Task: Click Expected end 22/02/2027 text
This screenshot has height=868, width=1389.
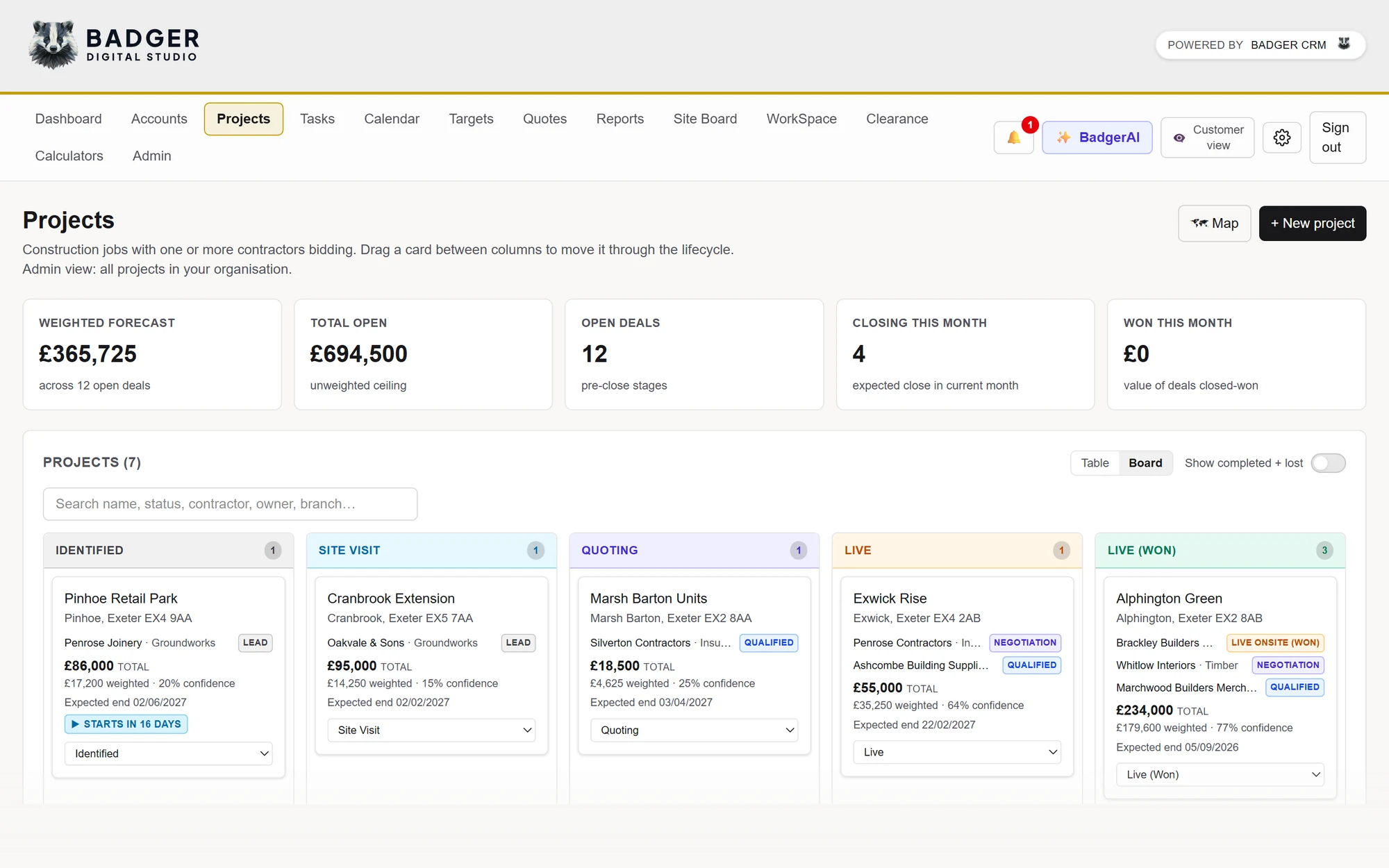Action: coord(914,725)
